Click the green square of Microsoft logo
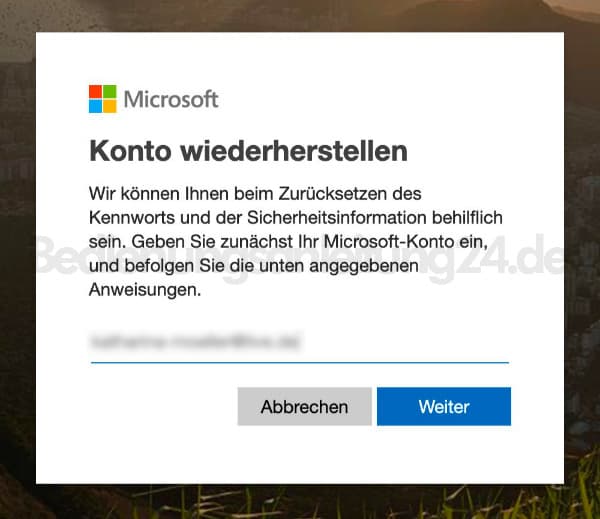The image size is (600, 519). (x=110, y=91)
